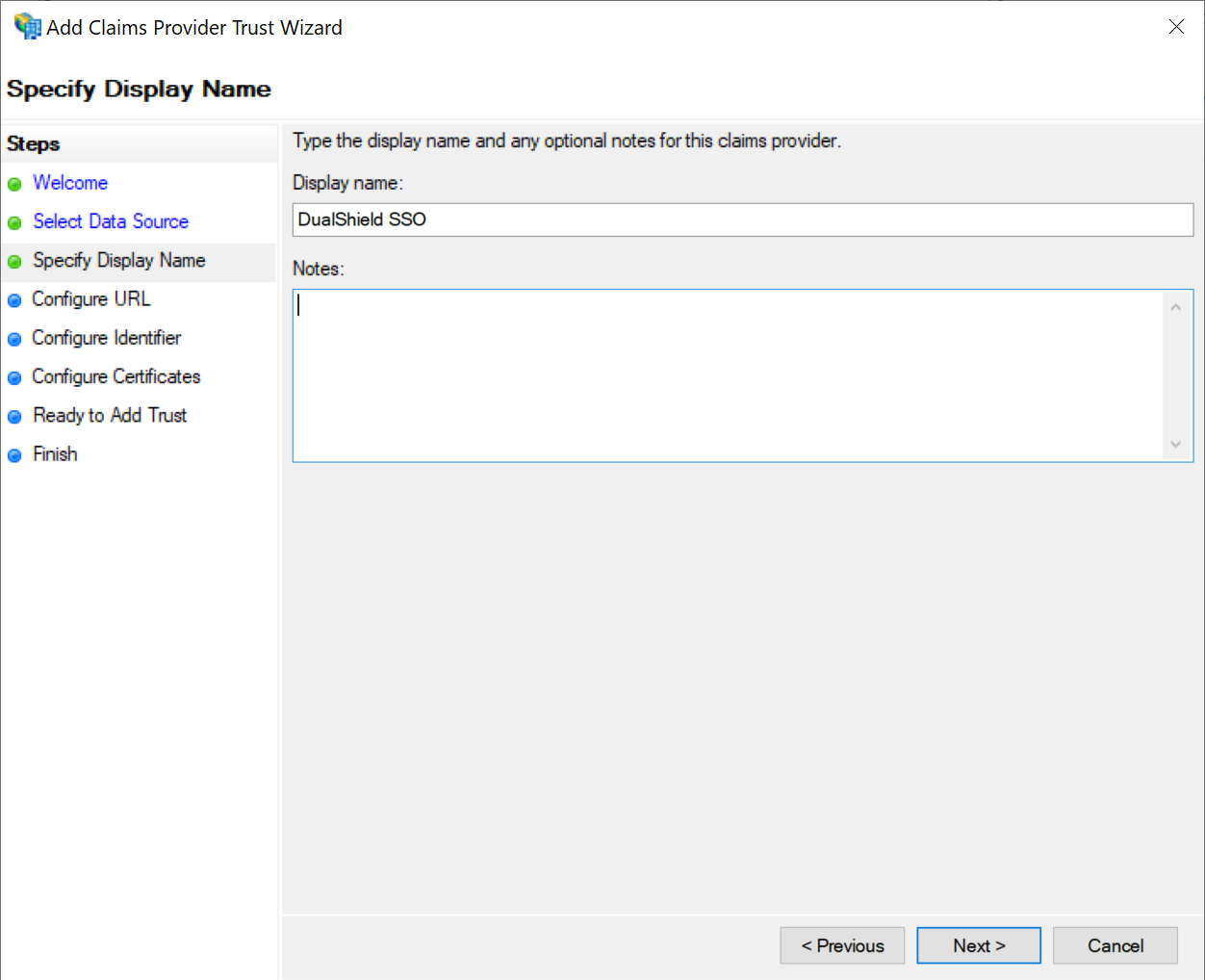Select the Configure URL step

tap(91, 299)
